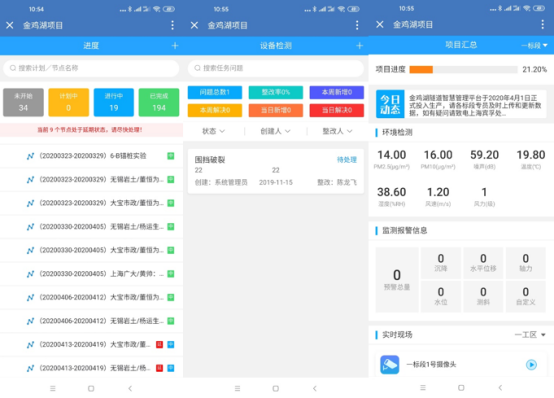
Task: Click the 搜索计划/节点名称 search field
Action: click(91, 68)
